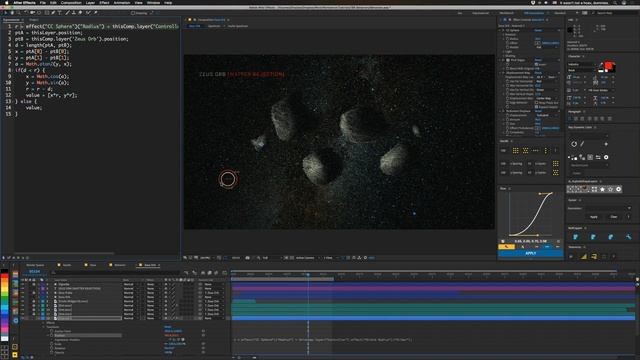The width and height of the screenshot is (640, 360).
Task: Click the white label color swatch at left
Action: [4, 338]
